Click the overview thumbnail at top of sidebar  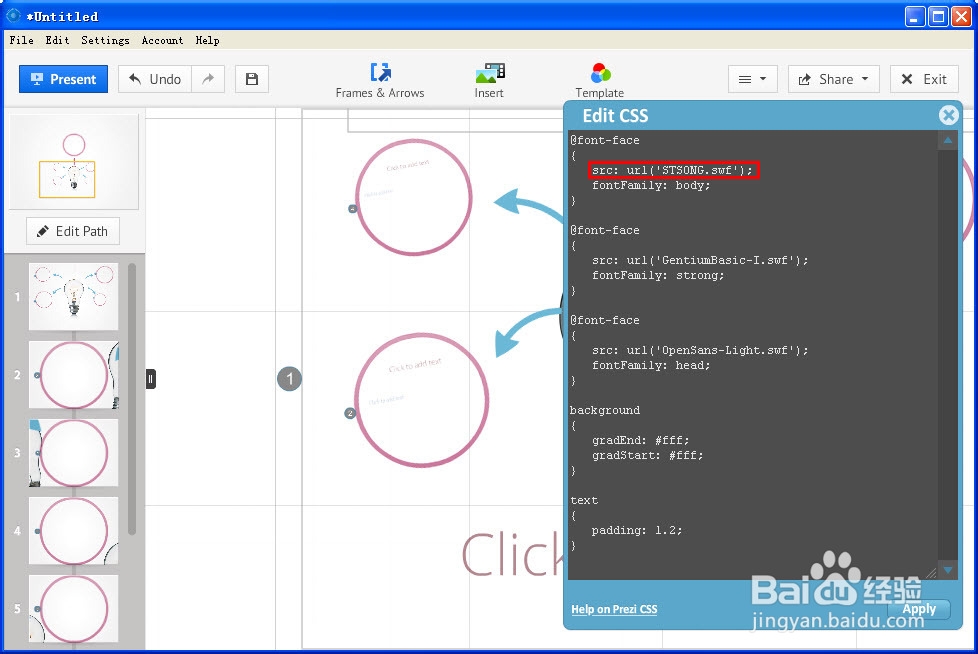[74, 161]
